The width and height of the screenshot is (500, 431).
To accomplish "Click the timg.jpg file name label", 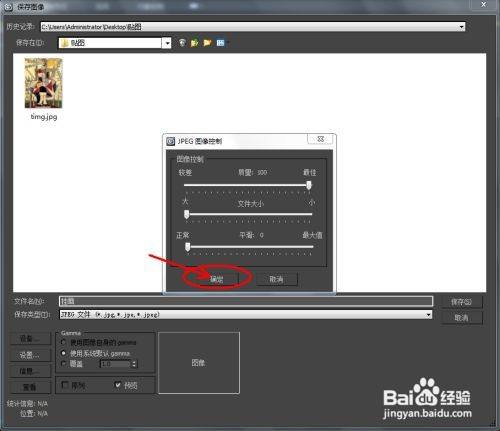I will [x=44, y=117].
